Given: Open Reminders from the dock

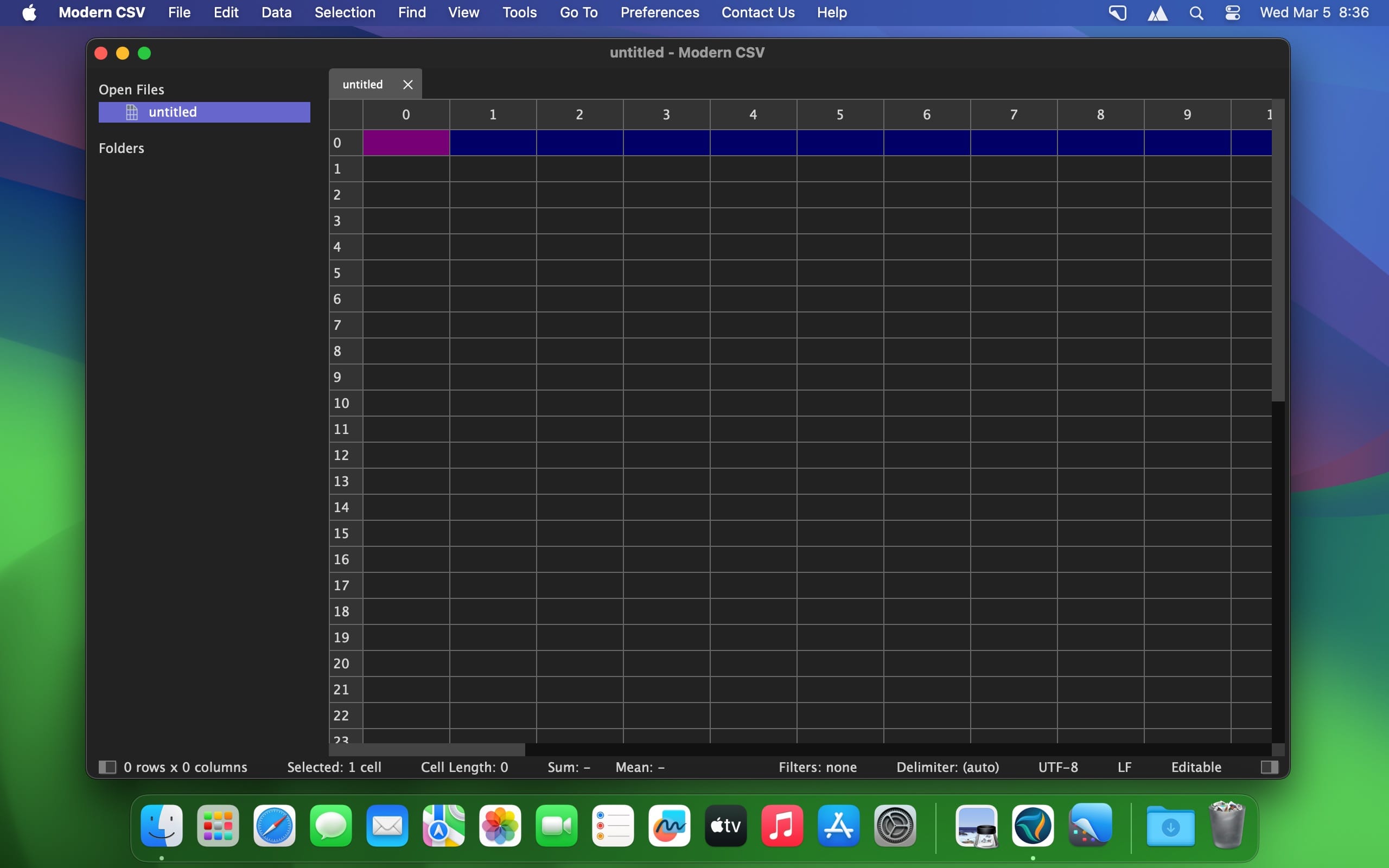Looking at the screenshot, I should point(613,826).
